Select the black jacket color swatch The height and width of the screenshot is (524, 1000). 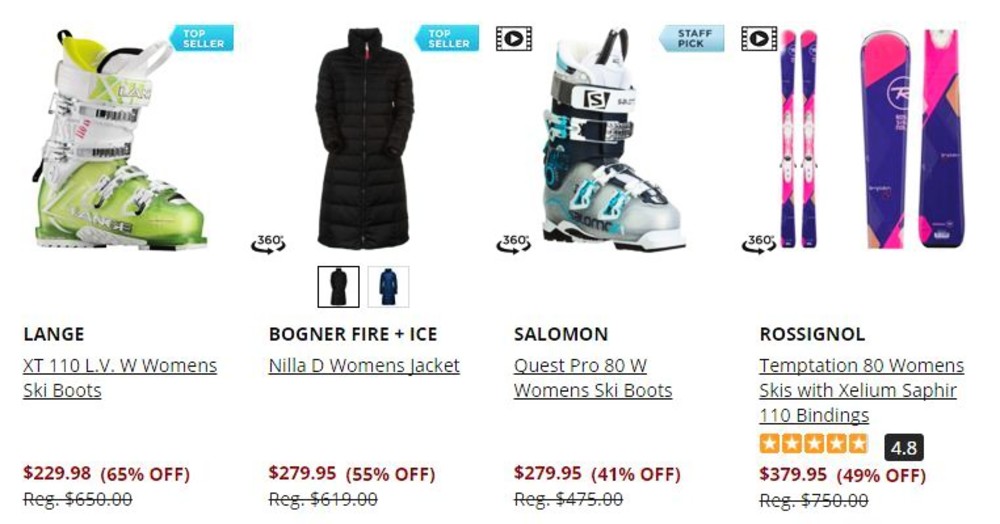pyautogui.click(x=339, y=287)
